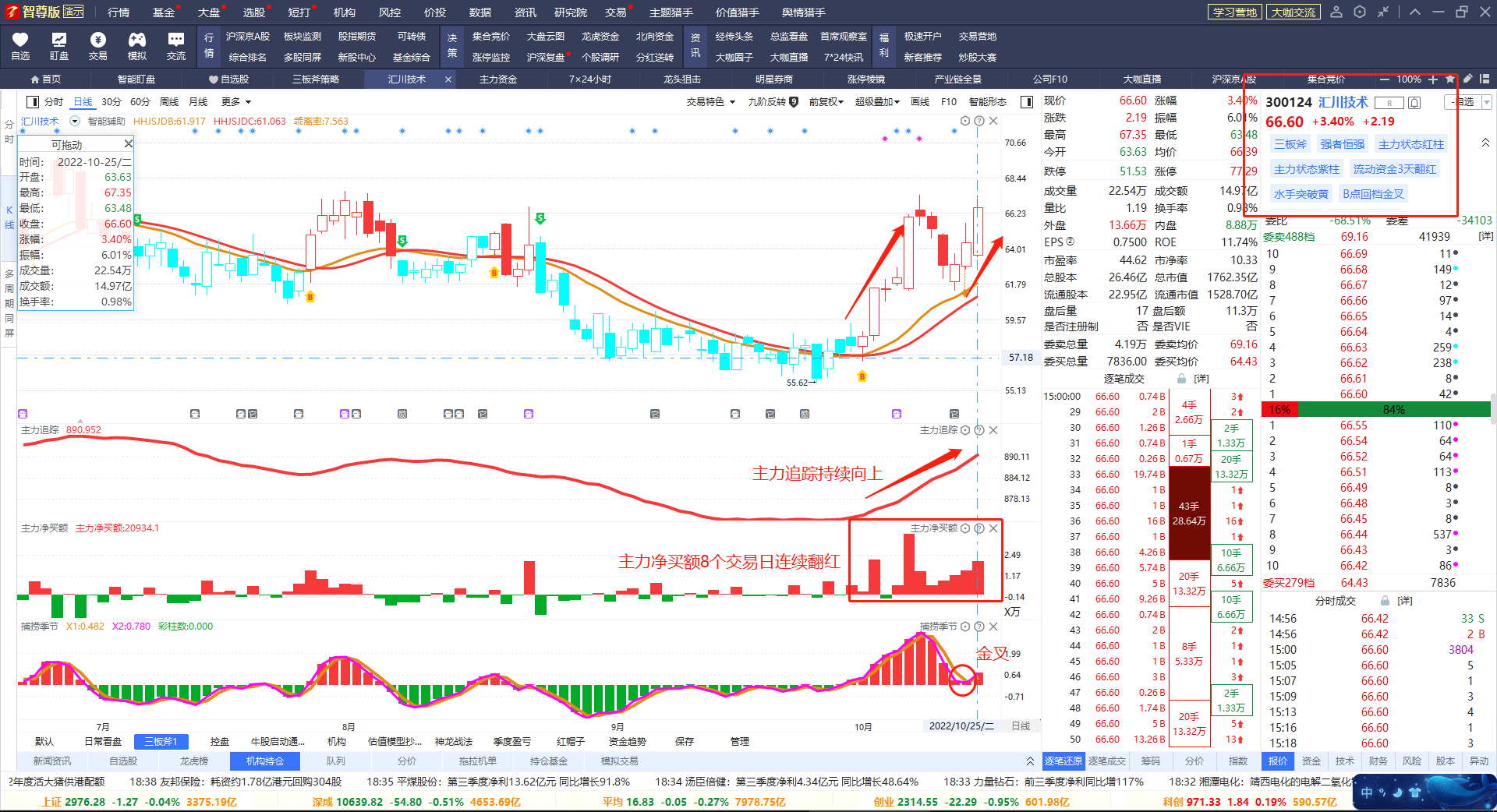Switch chart period to 周线
Image resolution: width=1497 pixels, height=812 pixels.
pyautogui.click(x=169, y=101)
